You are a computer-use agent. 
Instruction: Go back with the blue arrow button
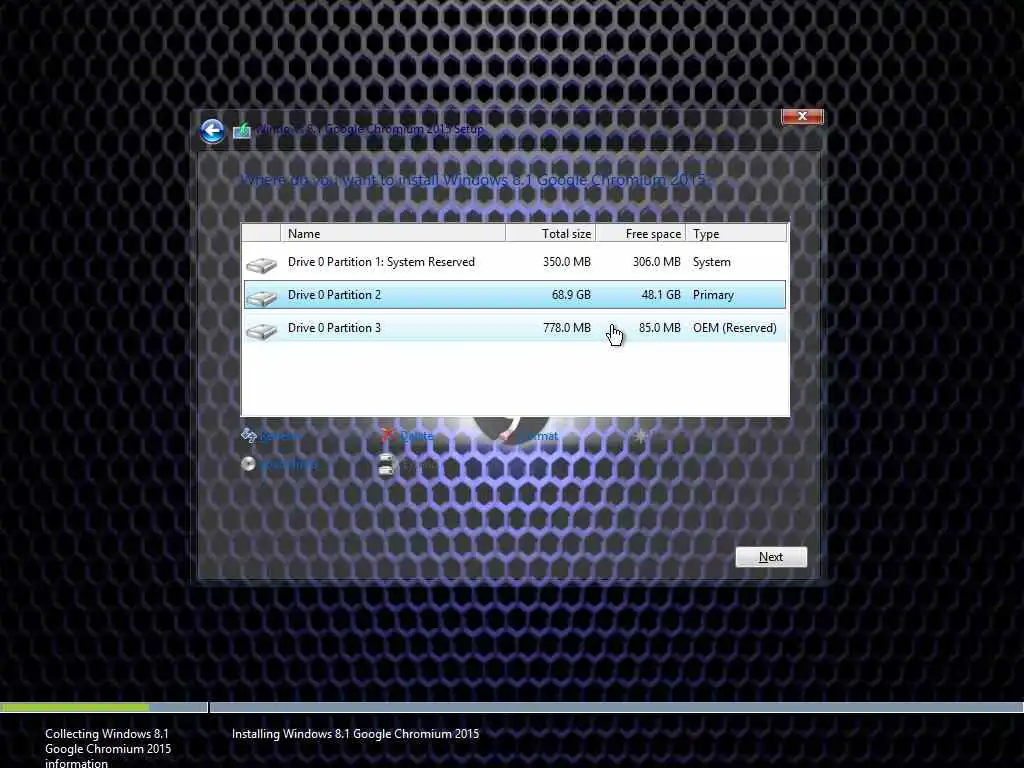point(212,131)
